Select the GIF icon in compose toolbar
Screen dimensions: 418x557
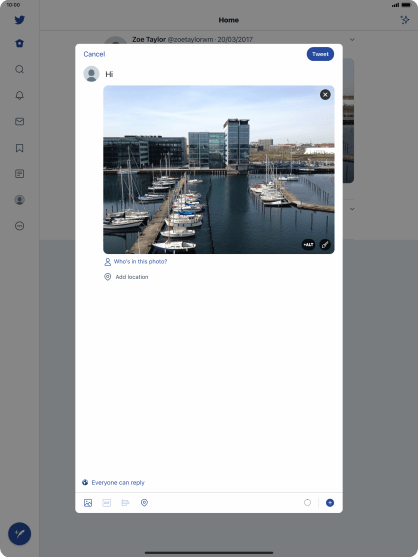[107, 503]
